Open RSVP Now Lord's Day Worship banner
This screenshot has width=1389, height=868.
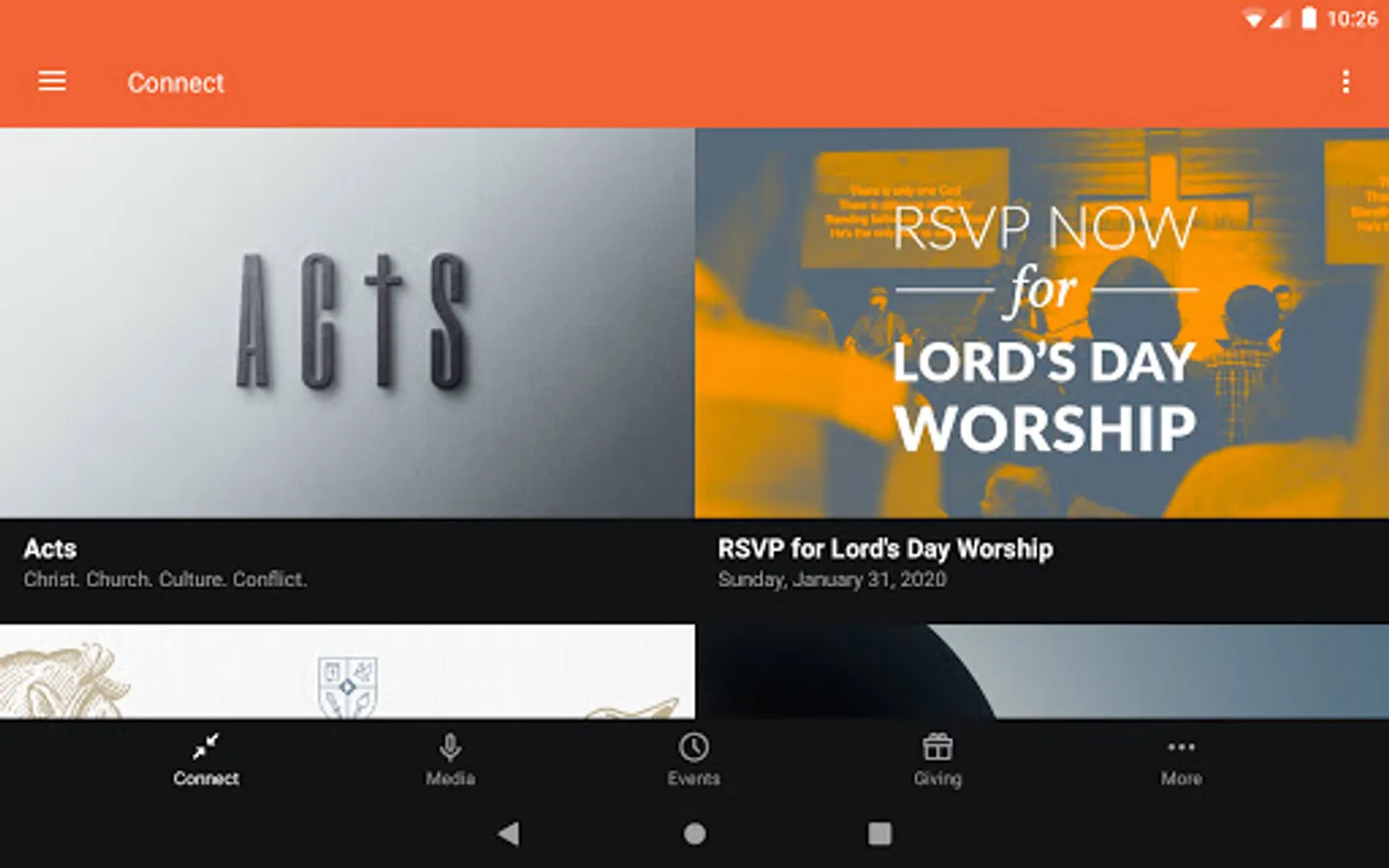(x=1042, y=323)
